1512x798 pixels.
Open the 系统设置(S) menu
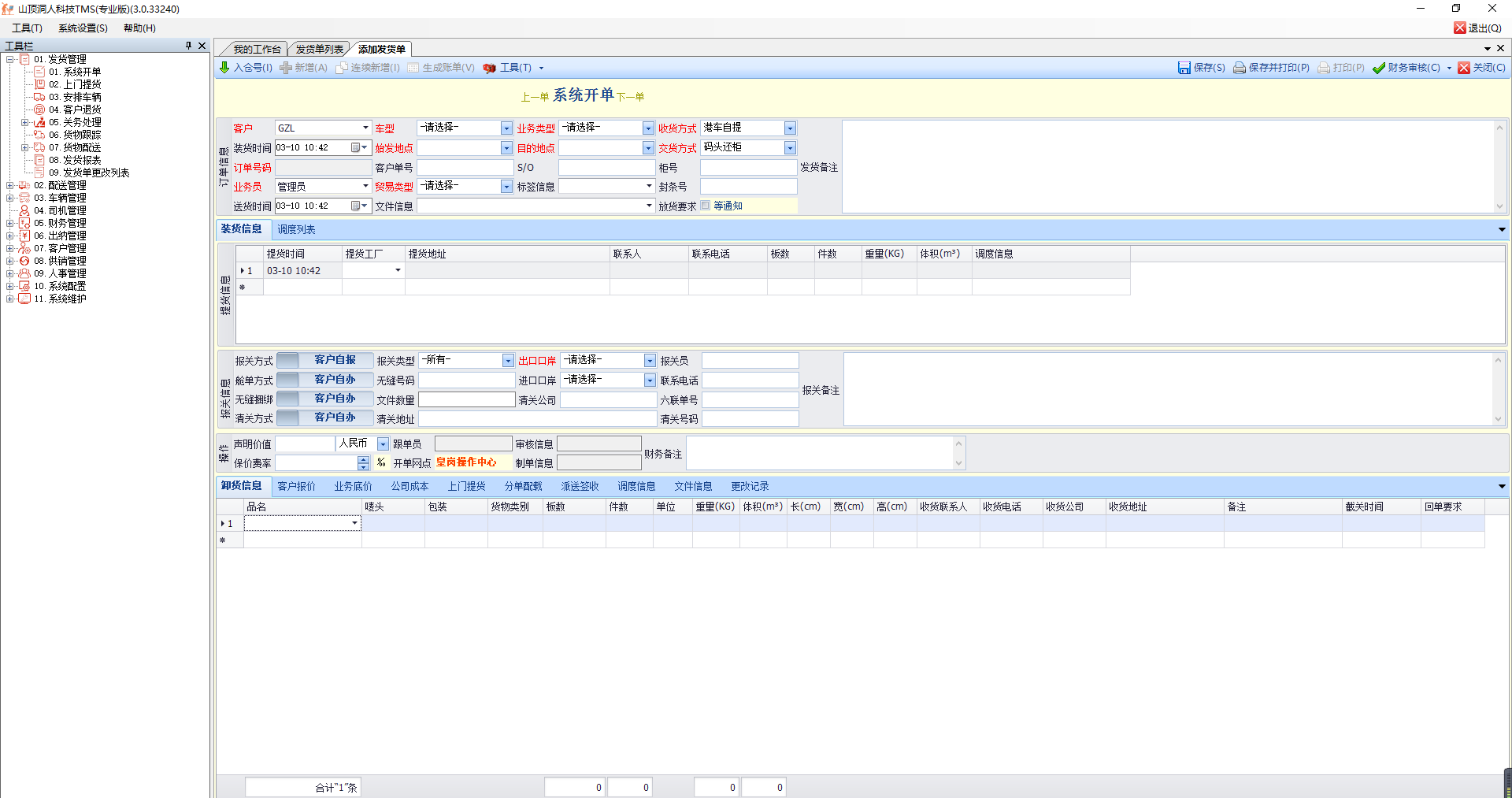pos(83,28)
